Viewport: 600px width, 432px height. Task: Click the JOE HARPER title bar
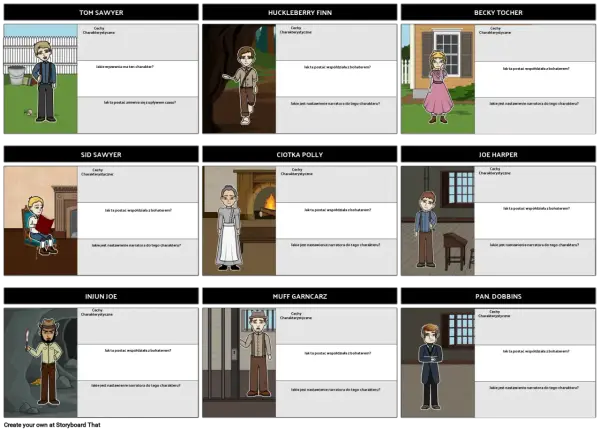[498, 154]
